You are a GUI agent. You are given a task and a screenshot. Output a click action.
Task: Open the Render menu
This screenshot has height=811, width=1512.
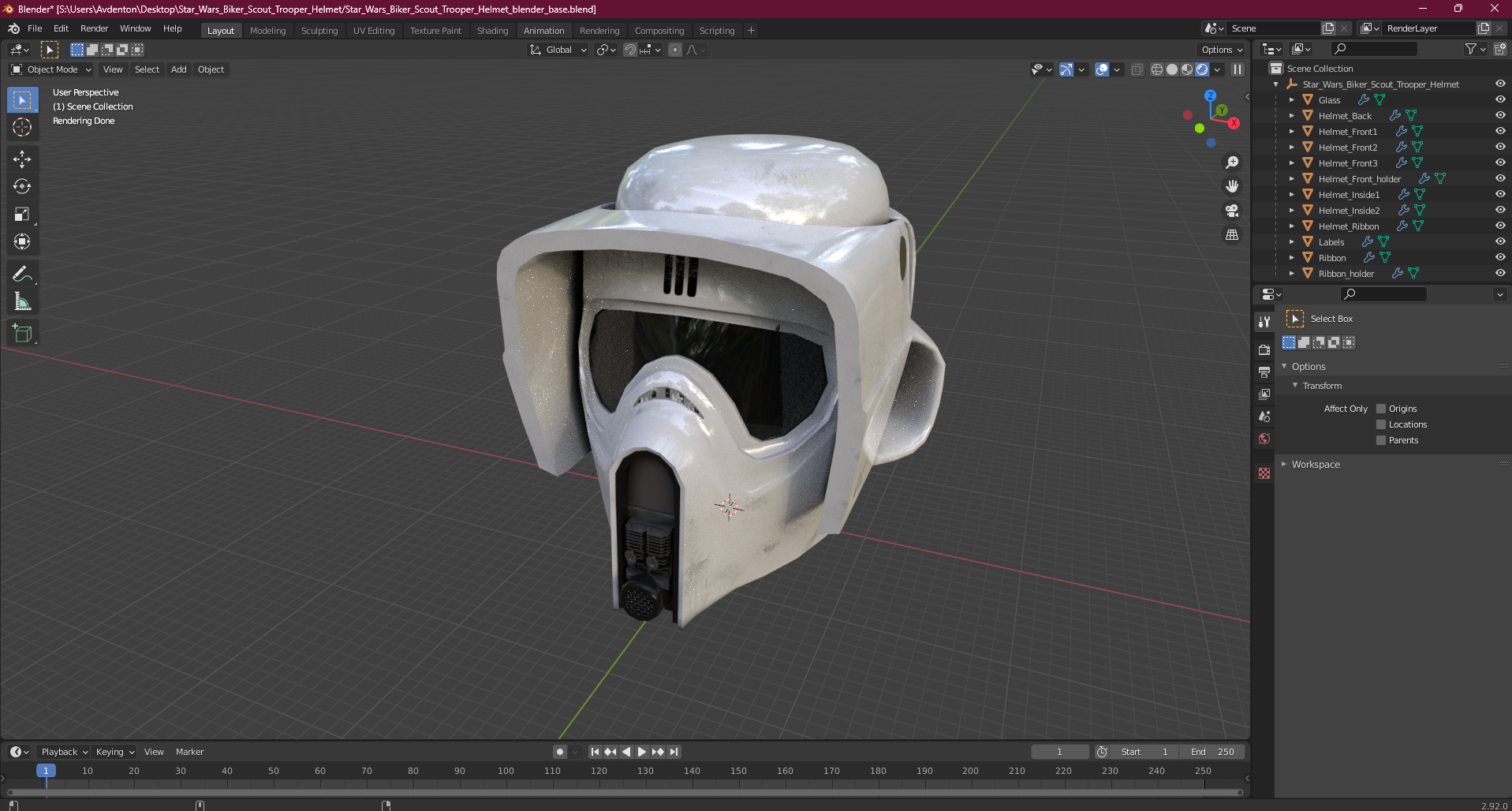click(94, 28)
